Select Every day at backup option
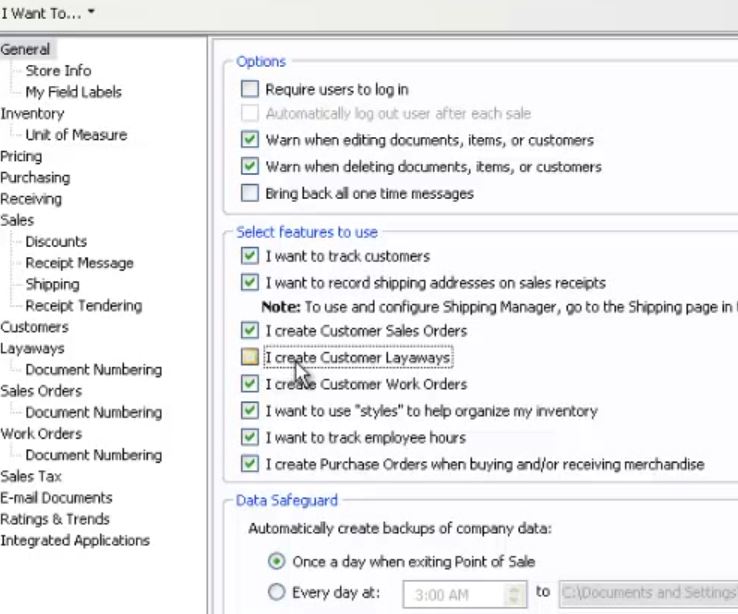Viewport: 738px width, 614px height. pyautogui.click(x=277, y=592)
